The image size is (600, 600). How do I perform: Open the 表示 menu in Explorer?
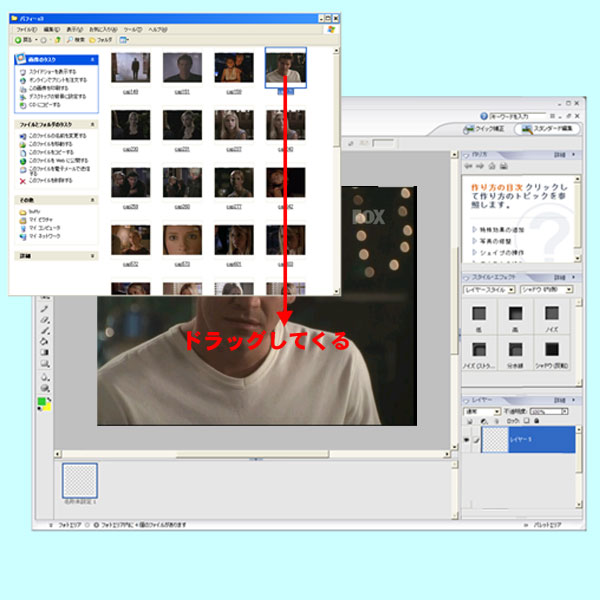[x=75, y=29]
